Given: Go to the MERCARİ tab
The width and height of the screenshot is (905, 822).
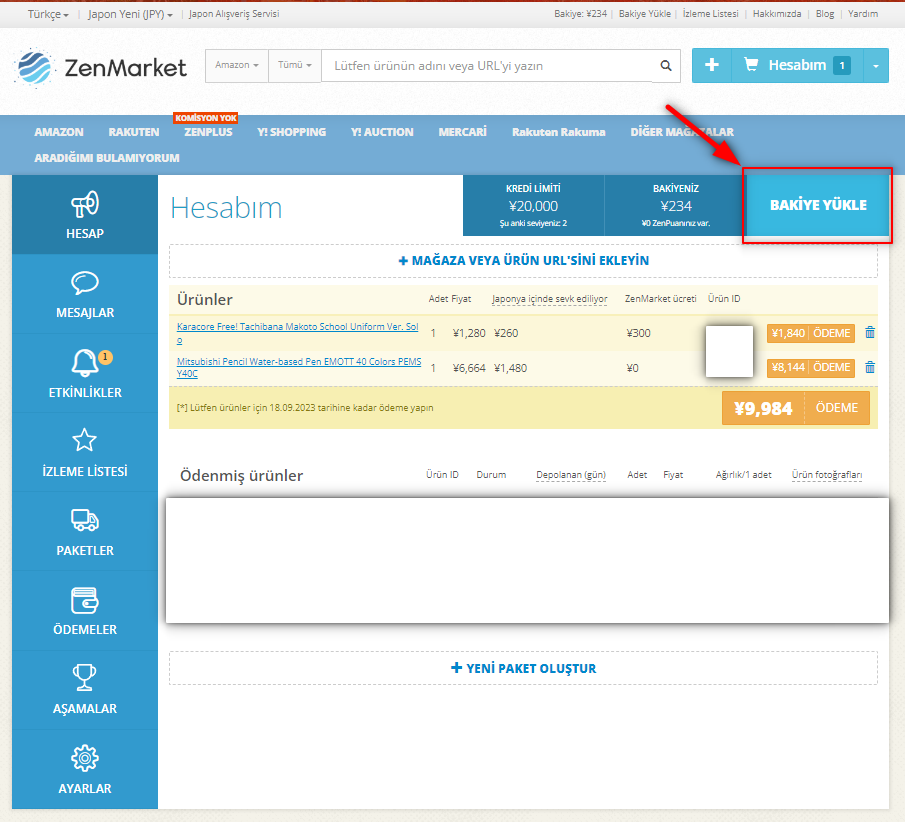Looking at the screenshot, I should coord(462,132).
